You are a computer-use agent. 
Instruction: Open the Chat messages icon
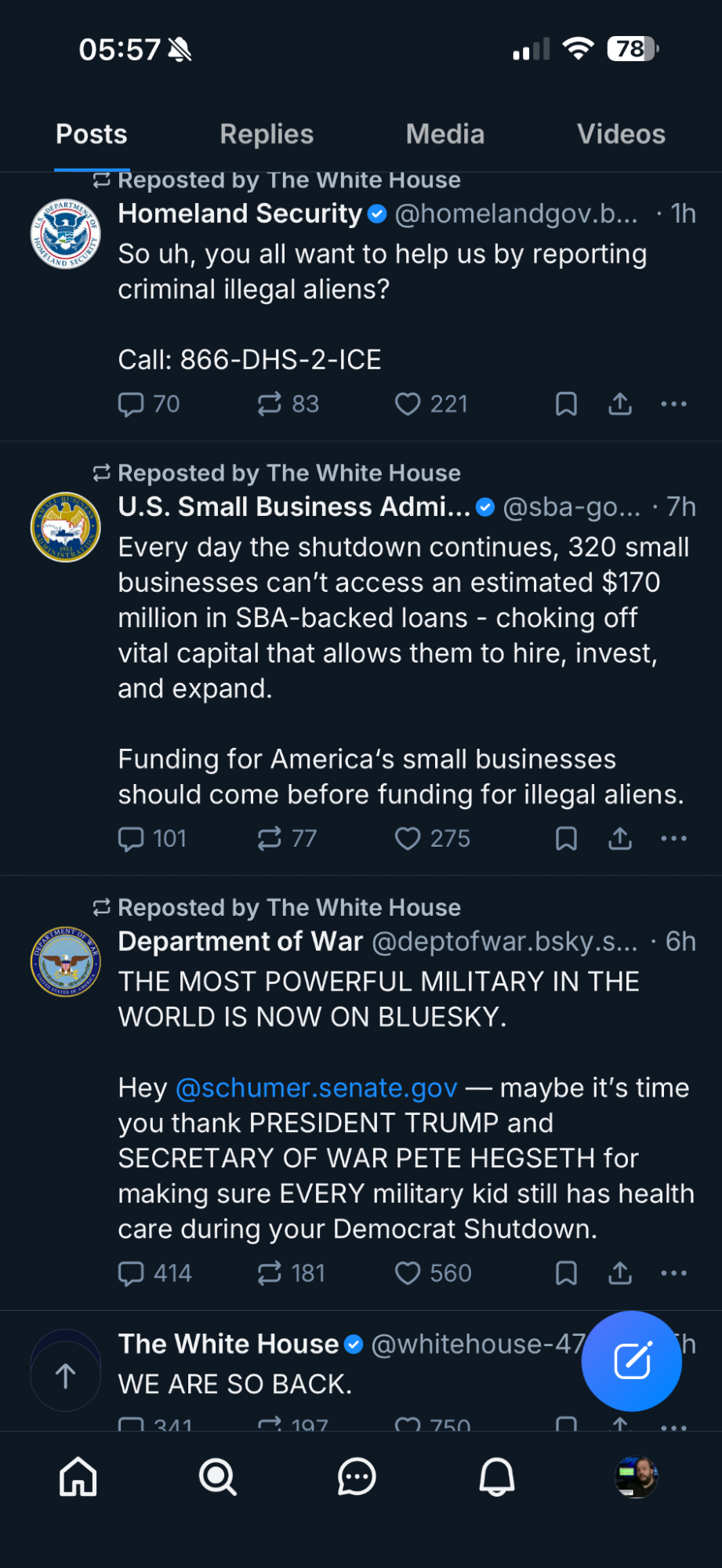(x=357, y=1477)
